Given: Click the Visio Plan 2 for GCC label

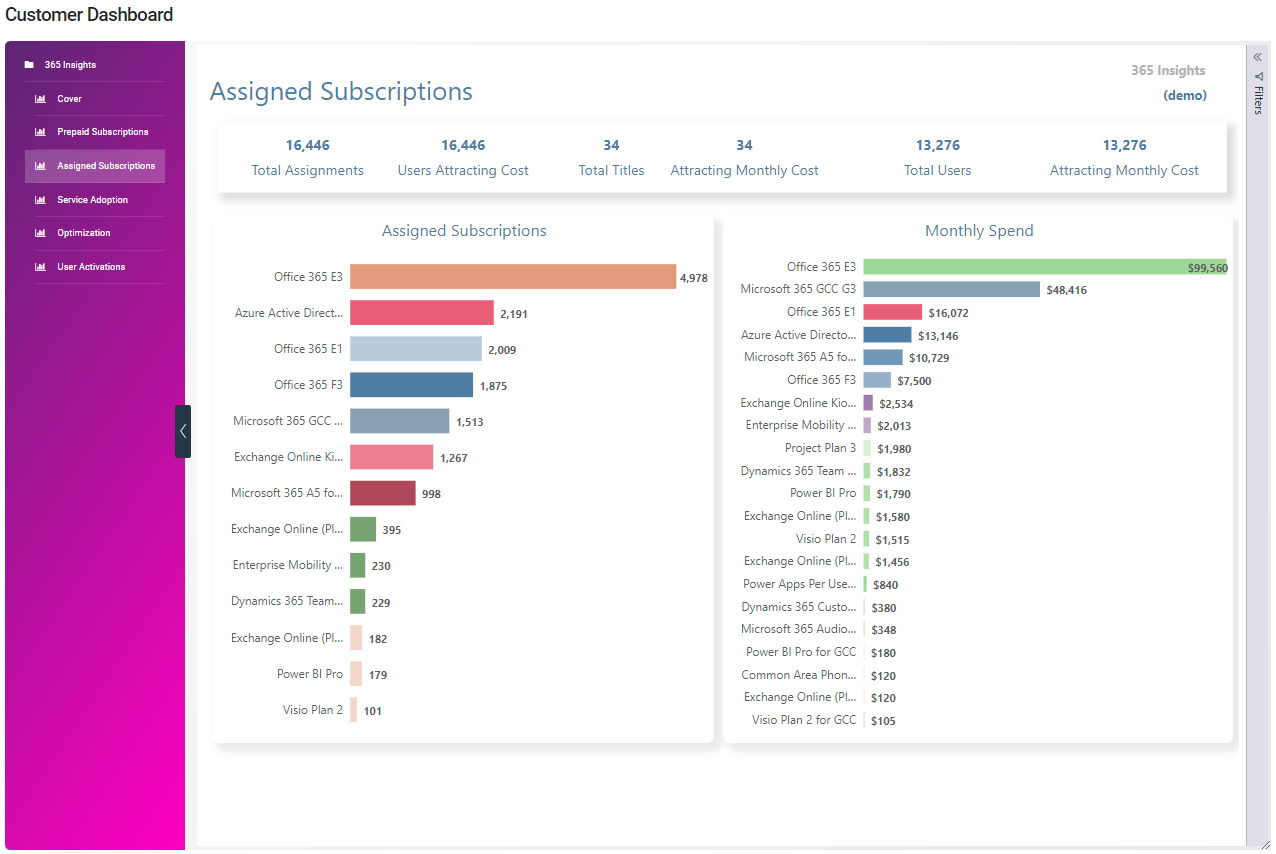Looking at the screenshot, I should 804,720.
